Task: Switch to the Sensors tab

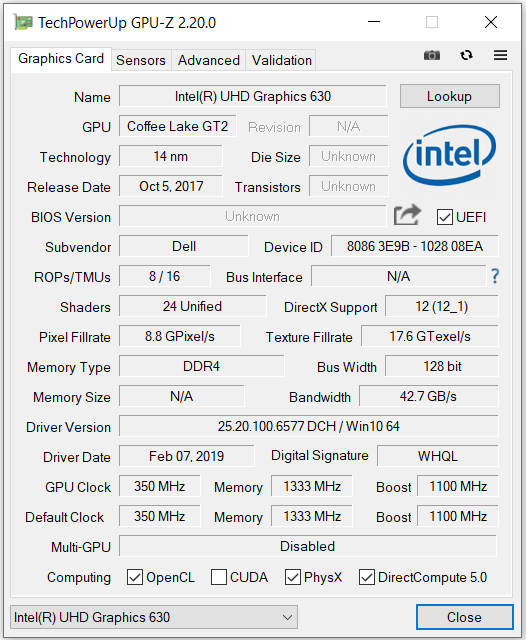Action: point(141,60)
